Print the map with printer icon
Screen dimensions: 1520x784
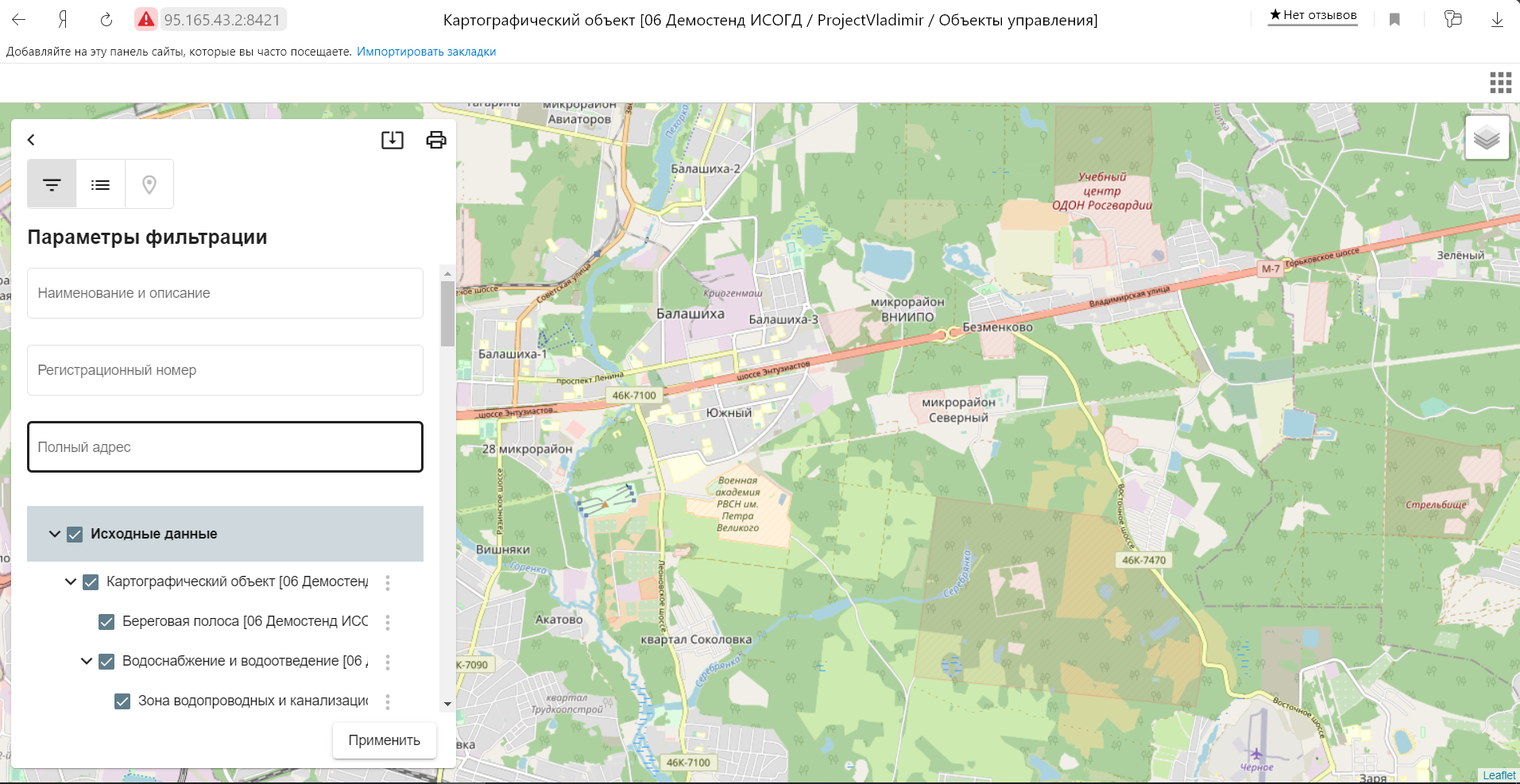pos(436,140)
